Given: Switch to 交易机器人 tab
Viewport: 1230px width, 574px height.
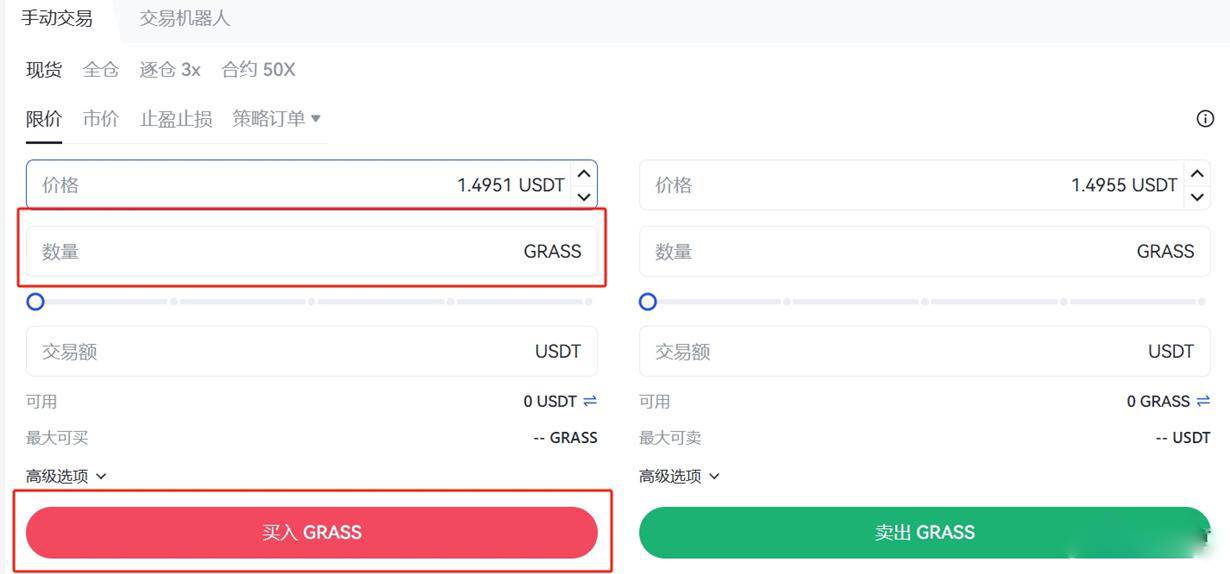Looking at the screenshot, I should (185, 19).
